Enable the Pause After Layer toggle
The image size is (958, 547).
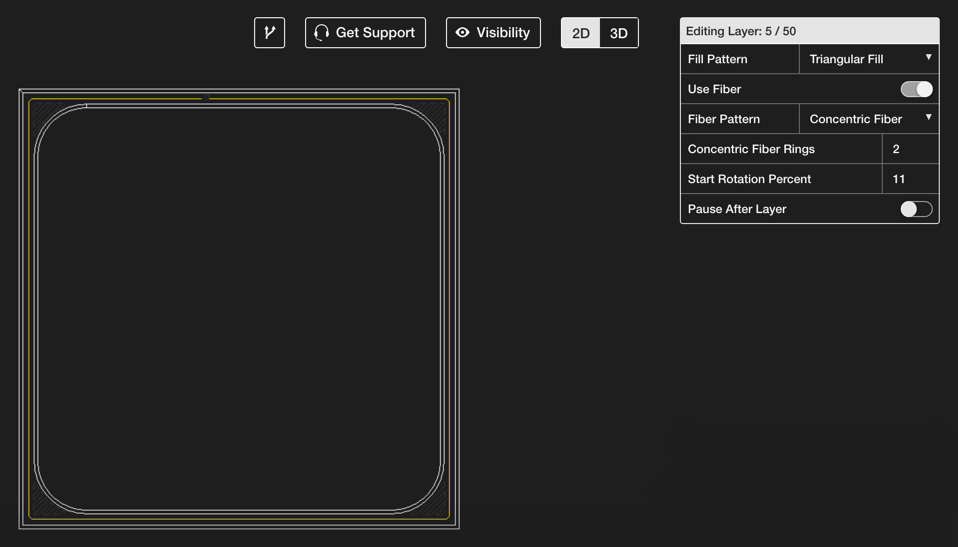916,209
